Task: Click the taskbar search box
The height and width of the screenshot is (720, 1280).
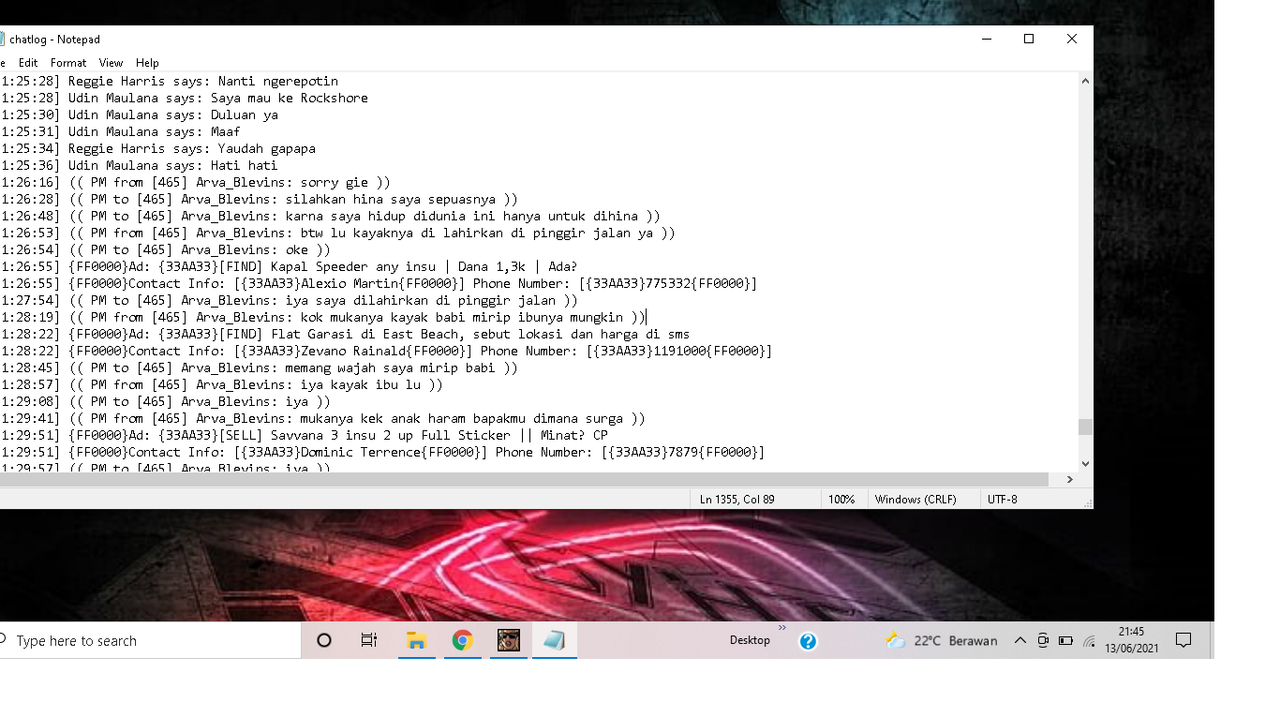Action: (x=150, y=641)
